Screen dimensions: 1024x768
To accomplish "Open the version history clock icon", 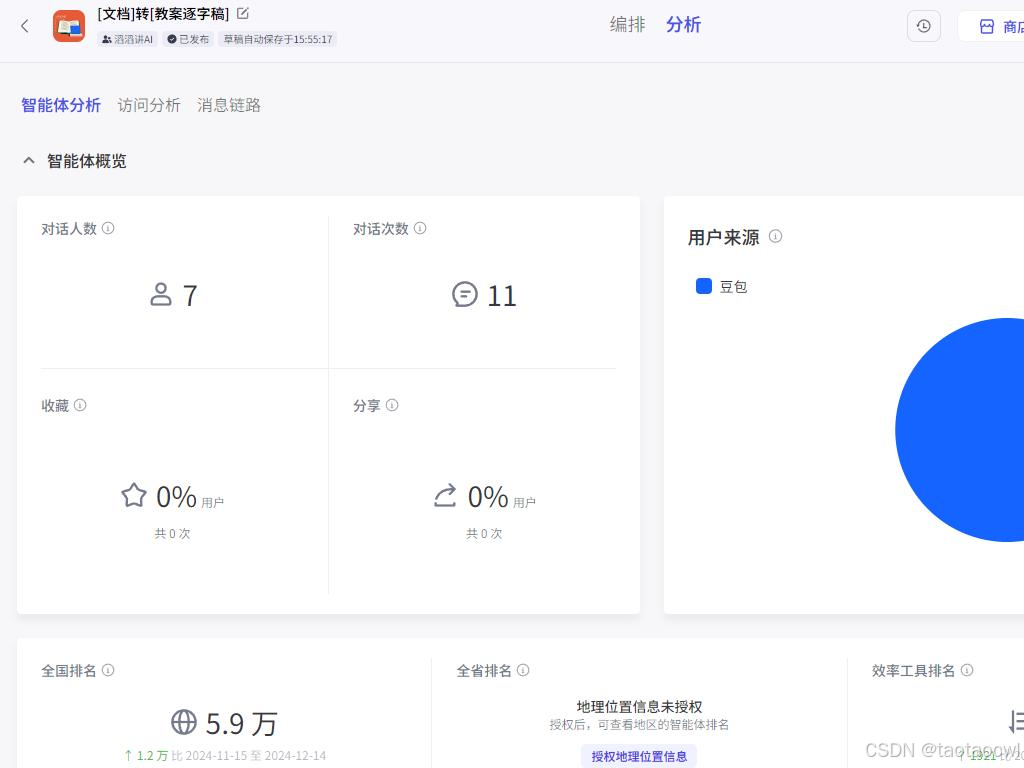I will pyautogui.click(x=923, y=26).
